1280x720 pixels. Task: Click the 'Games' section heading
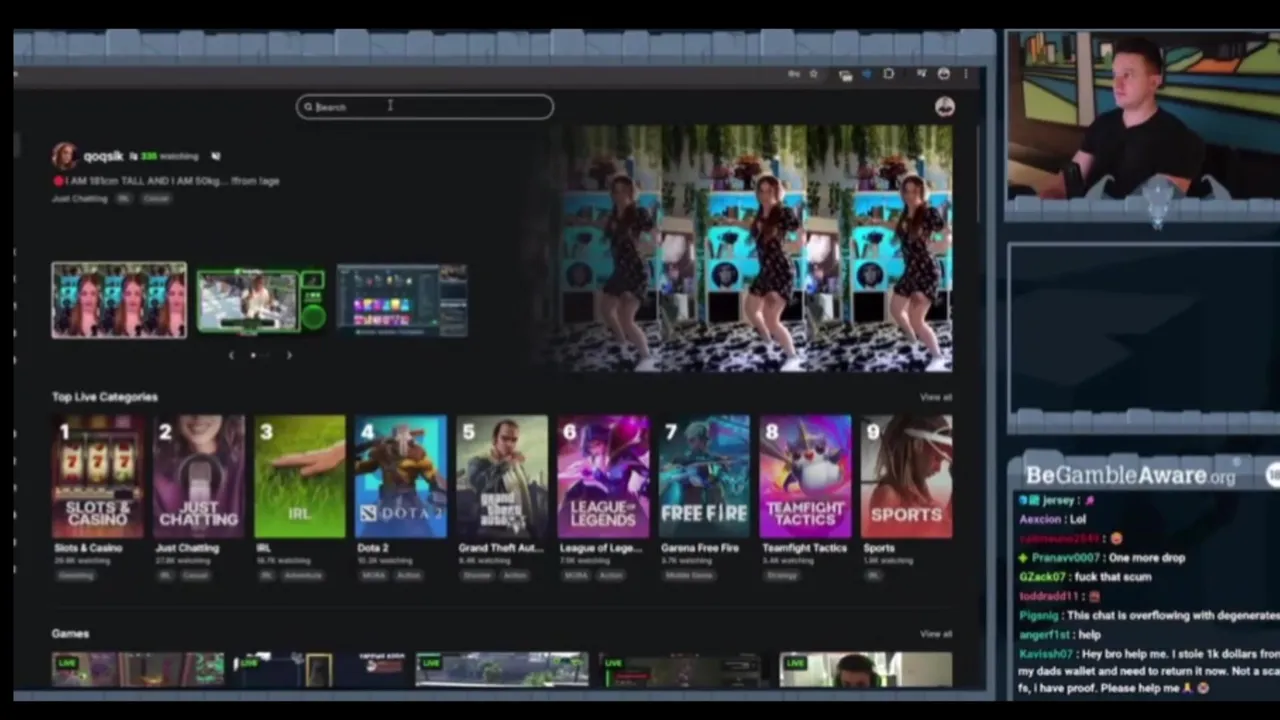click(70, 634)
